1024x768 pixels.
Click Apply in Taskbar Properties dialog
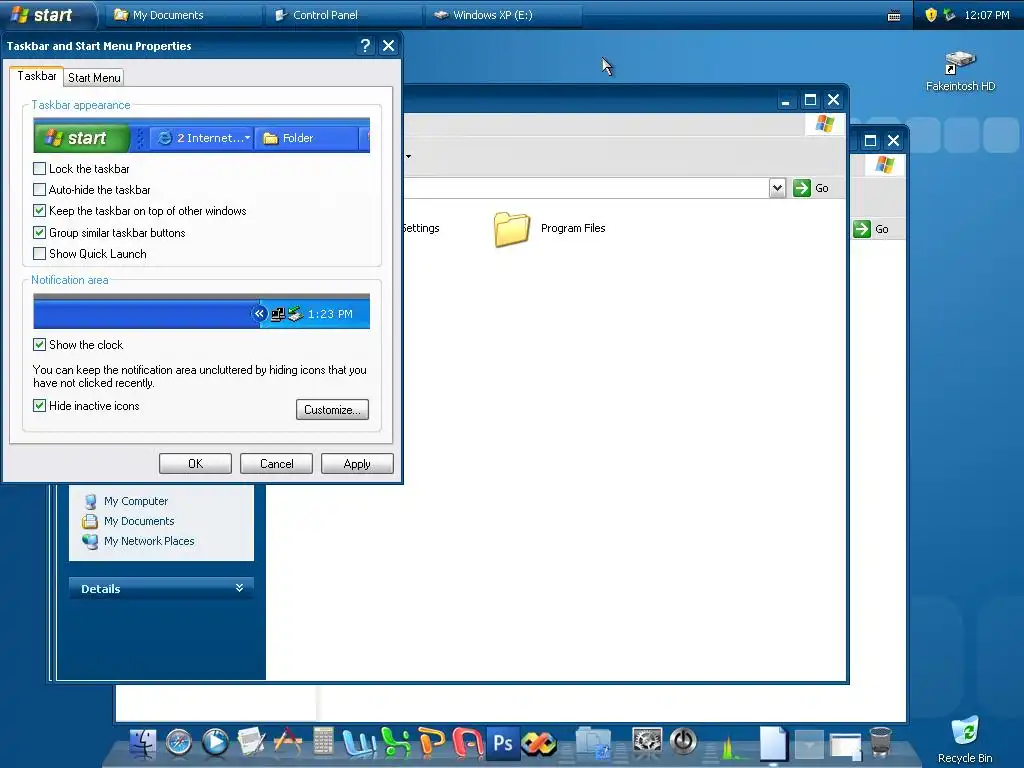click(357, 464)
